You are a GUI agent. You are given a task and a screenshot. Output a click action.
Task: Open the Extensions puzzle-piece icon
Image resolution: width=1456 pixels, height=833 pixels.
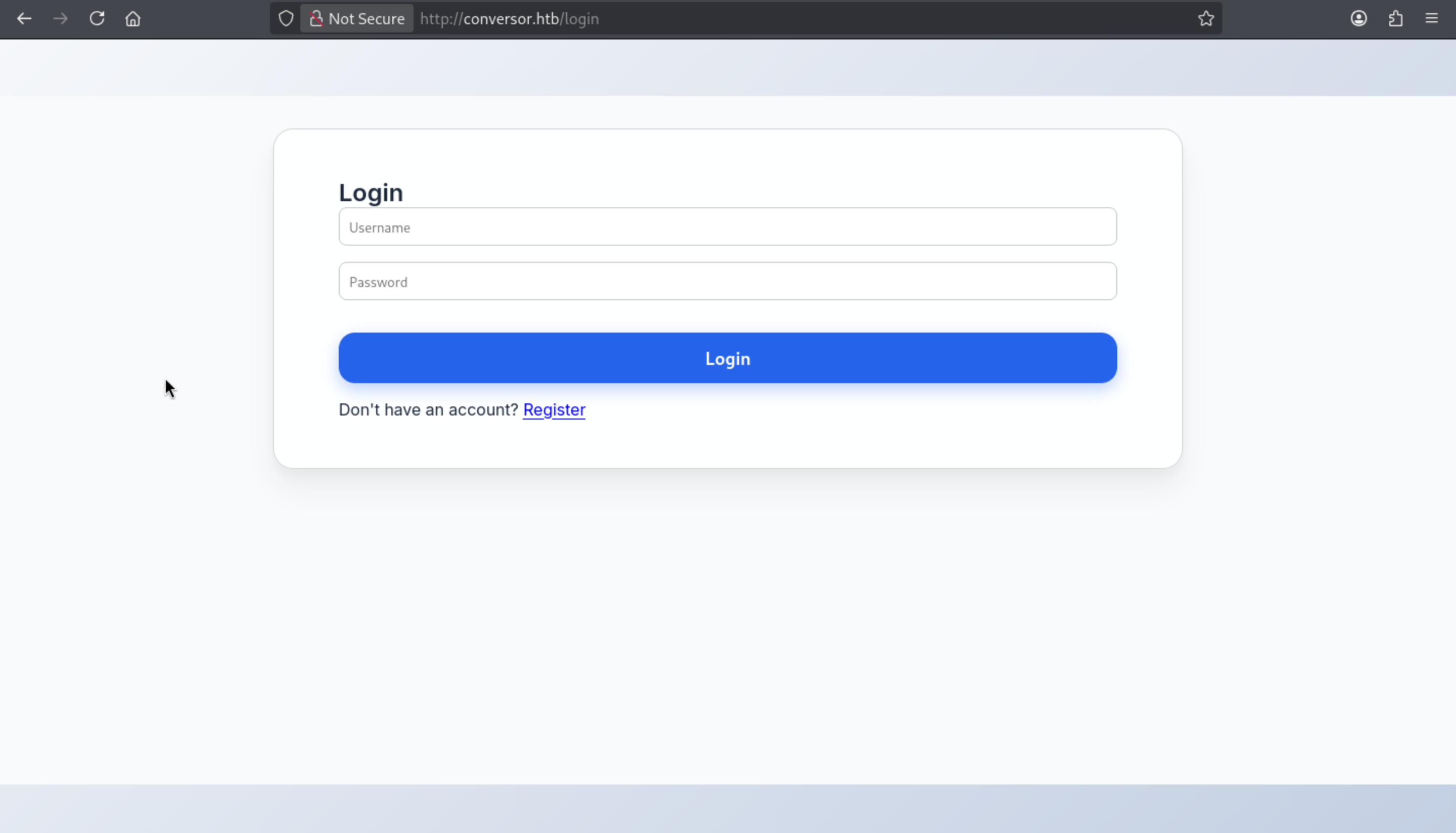[x=1395, y=19]
